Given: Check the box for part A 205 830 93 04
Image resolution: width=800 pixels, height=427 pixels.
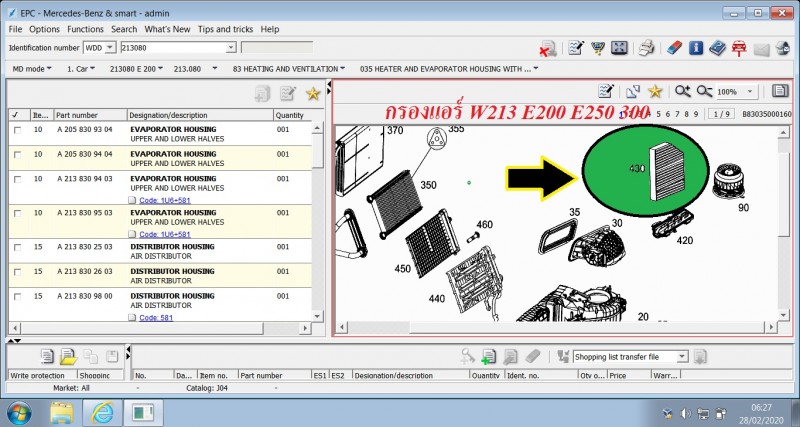Looking at the screenshot, I should tap(18, 130).
